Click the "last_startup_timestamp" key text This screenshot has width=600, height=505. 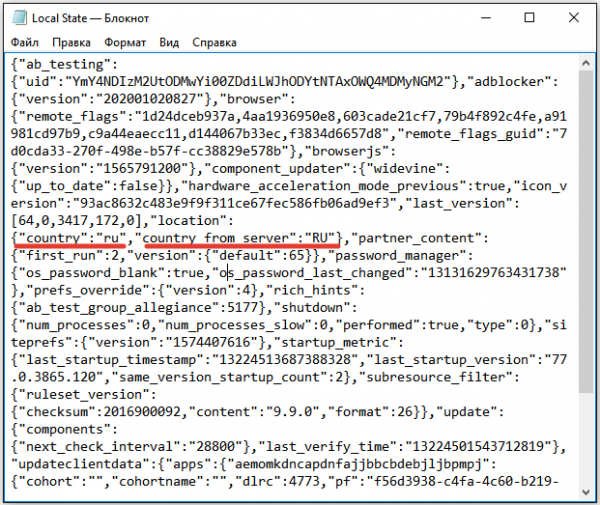[111, 360]
